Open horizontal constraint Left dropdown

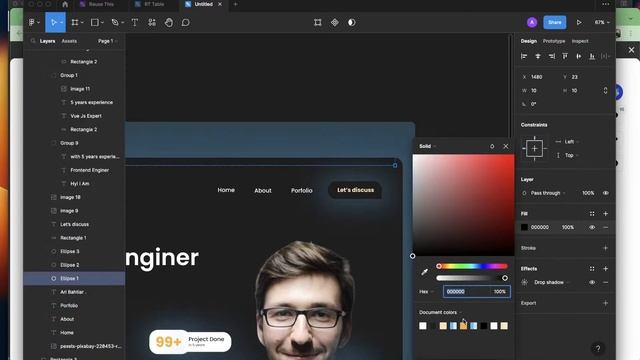(568, 142)
